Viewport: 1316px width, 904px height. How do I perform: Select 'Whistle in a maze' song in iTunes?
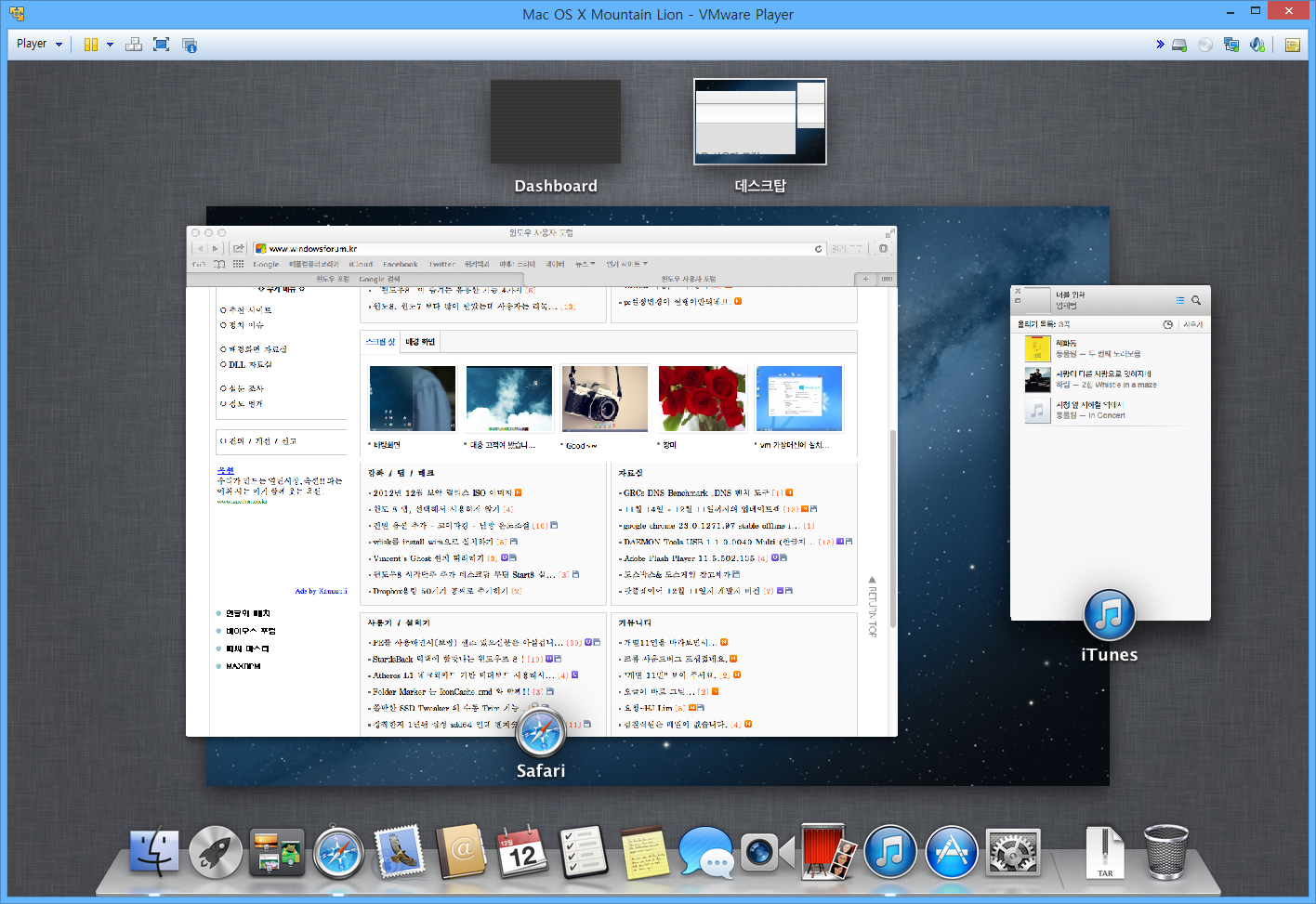coord(1111,379)
